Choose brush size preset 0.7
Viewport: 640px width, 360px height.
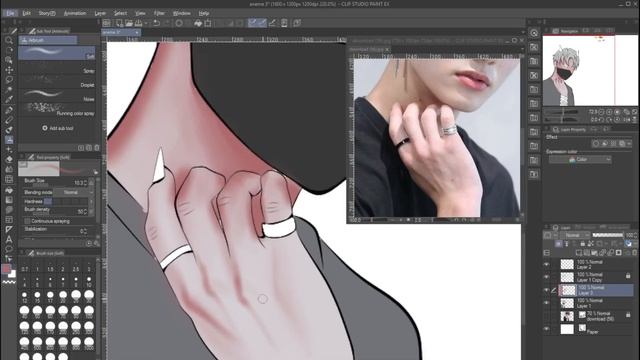click(24, 267)
